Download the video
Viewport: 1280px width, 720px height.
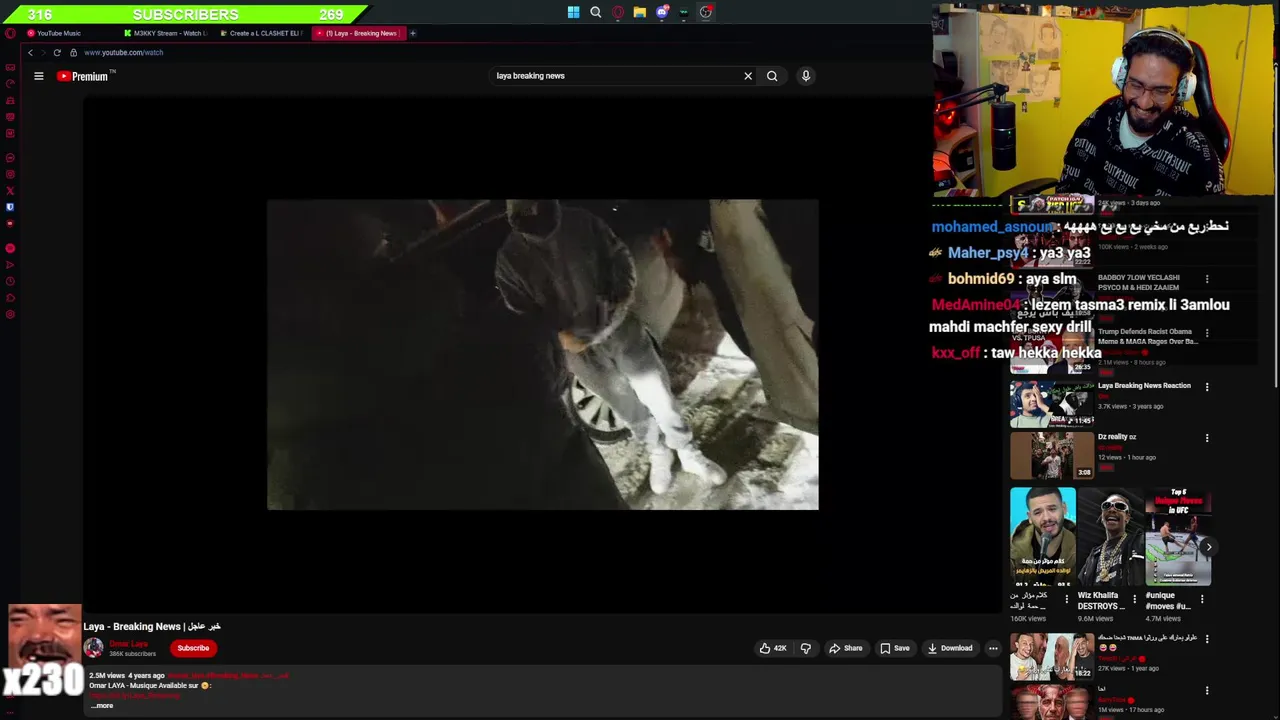[950, 648]
